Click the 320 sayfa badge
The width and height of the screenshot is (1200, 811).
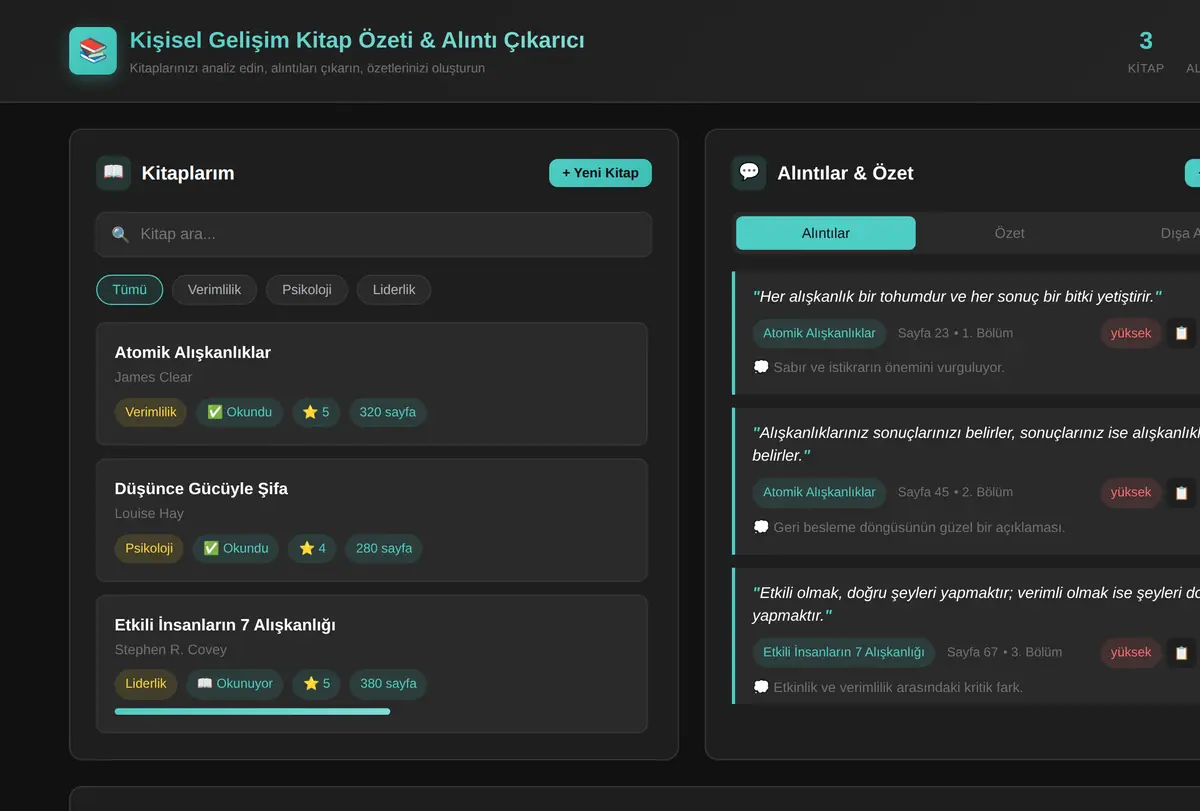(x=388, y=412)
